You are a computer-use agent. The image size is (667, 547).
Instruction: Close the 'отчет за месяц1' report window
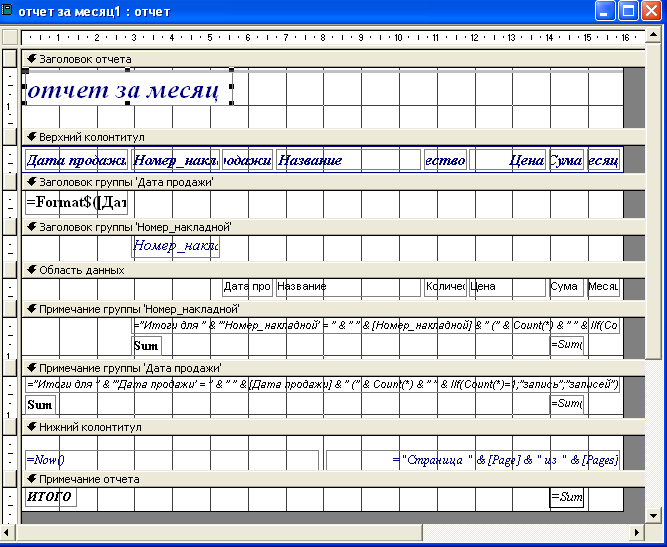[x=651, y=11]
